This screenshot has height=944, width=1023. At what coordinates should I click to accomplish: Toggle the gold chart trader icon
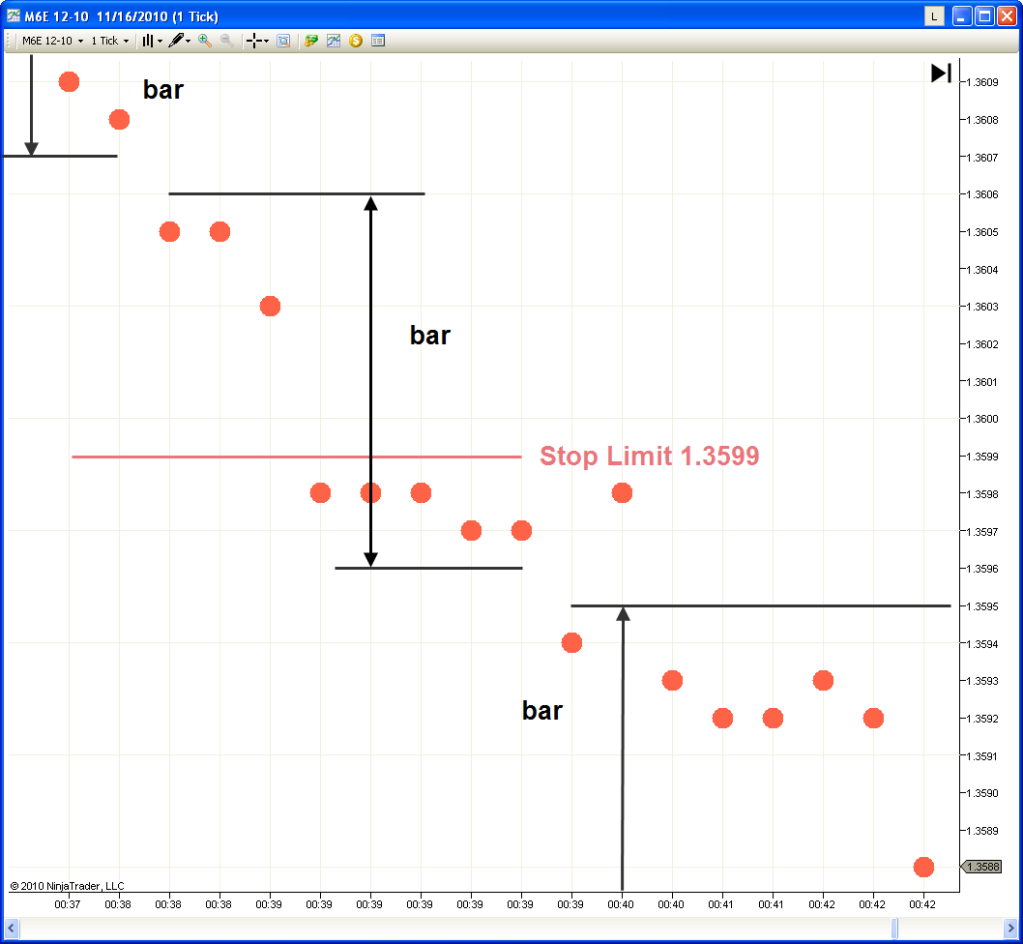point(355,41)
